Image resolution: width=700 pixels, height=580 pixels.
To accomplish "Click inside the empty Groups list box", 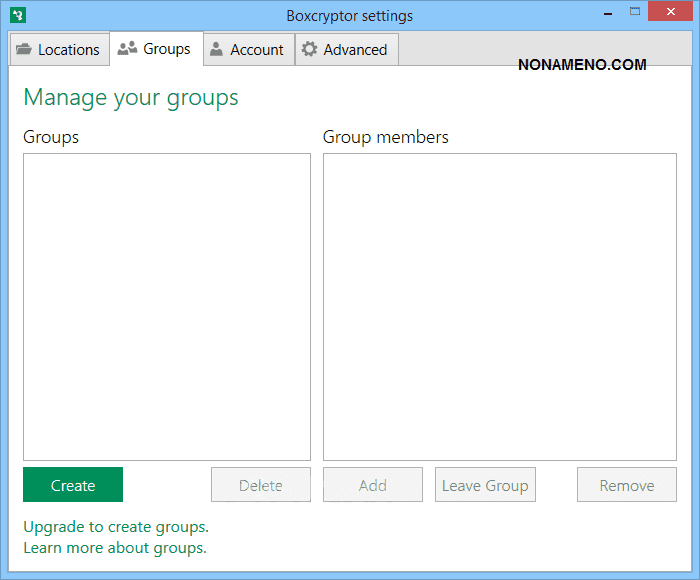I will point(166,306).
